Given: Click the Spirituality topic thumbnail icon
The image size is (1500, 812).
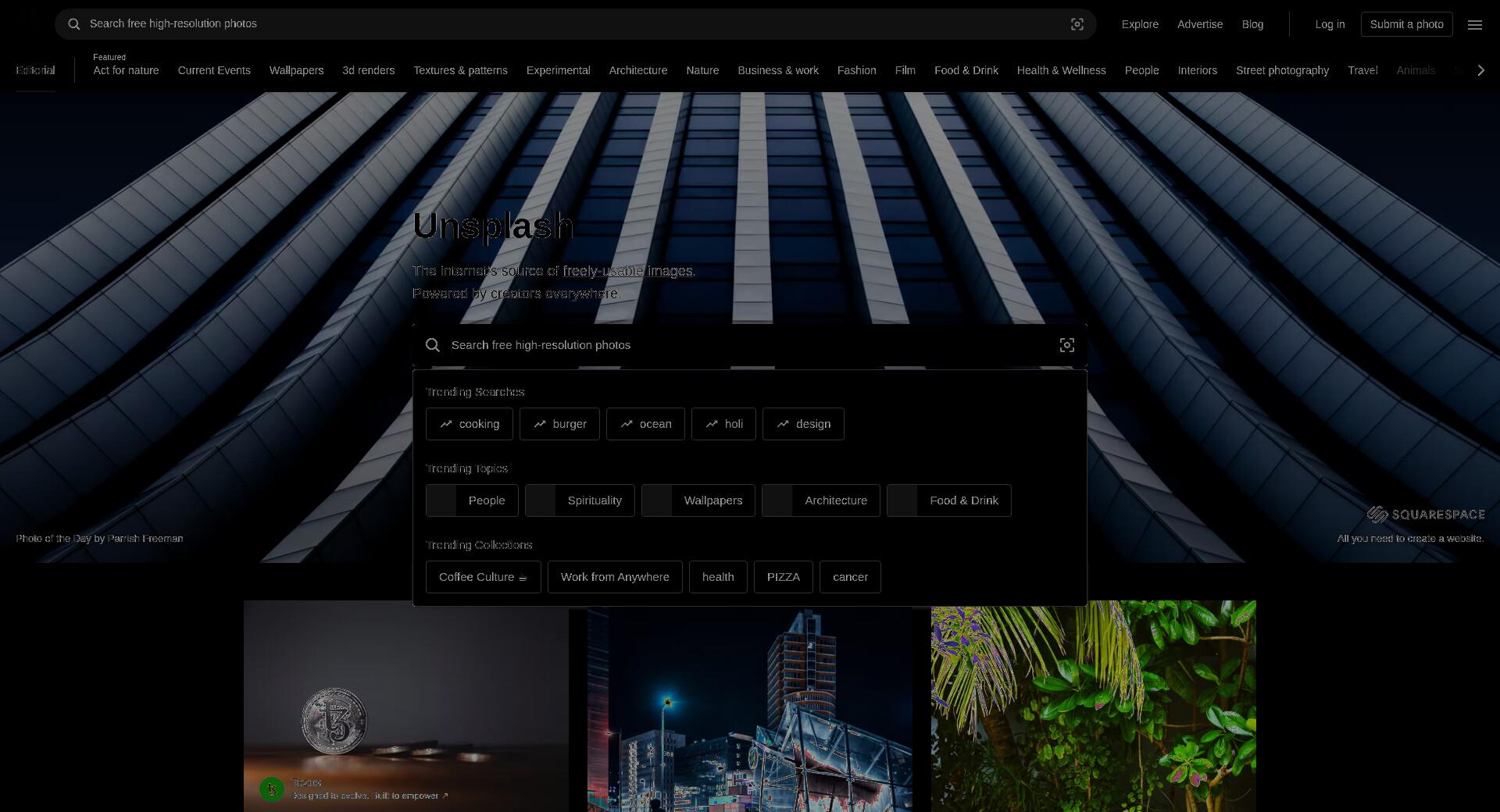Looking at the screenshot, I should tap(541, 500).
